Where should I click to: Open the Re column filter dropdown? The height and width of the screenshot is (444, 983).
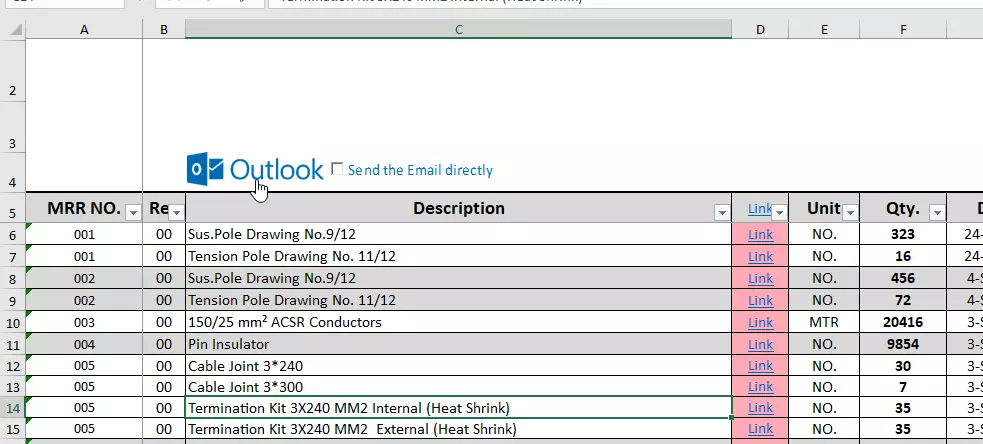(176, 213)
